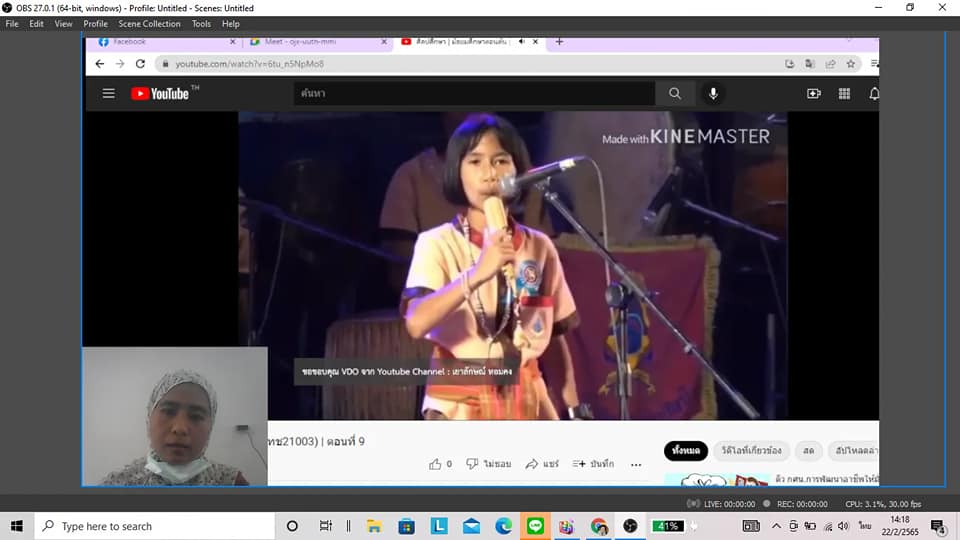Click save to playlist button
Screen dimensions: 960x540
point(593,464)
